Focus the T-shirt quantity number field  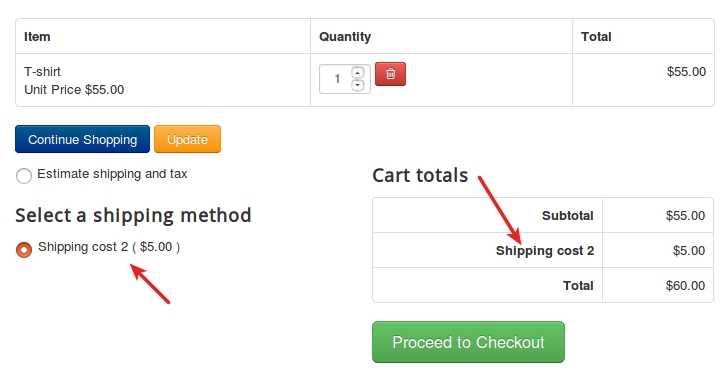click(337, 79)
